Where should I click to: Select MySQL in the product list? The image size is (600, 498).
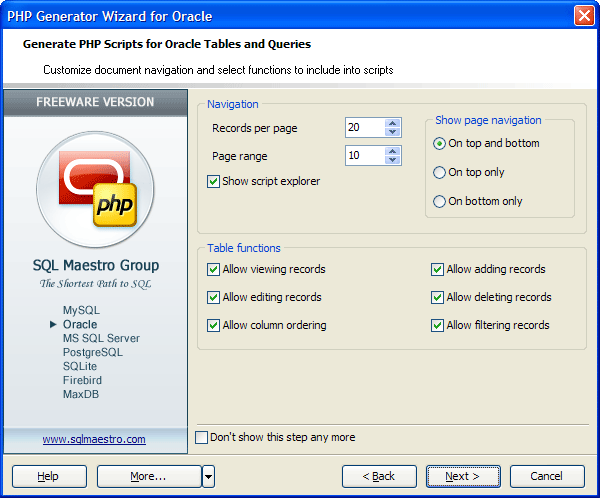click(x=81, y=310)
